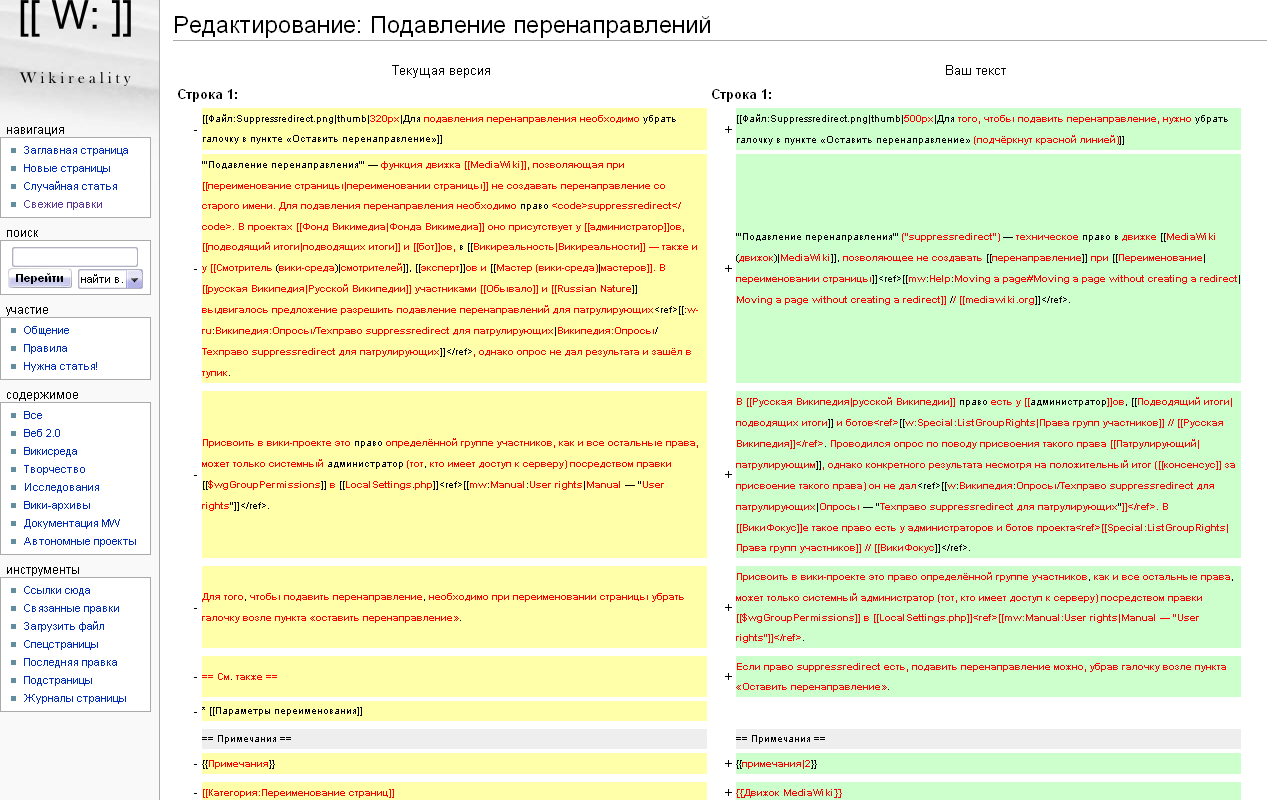The image size is (1280, 800).
Task: Open Исследования category
Action: [62, 487]
